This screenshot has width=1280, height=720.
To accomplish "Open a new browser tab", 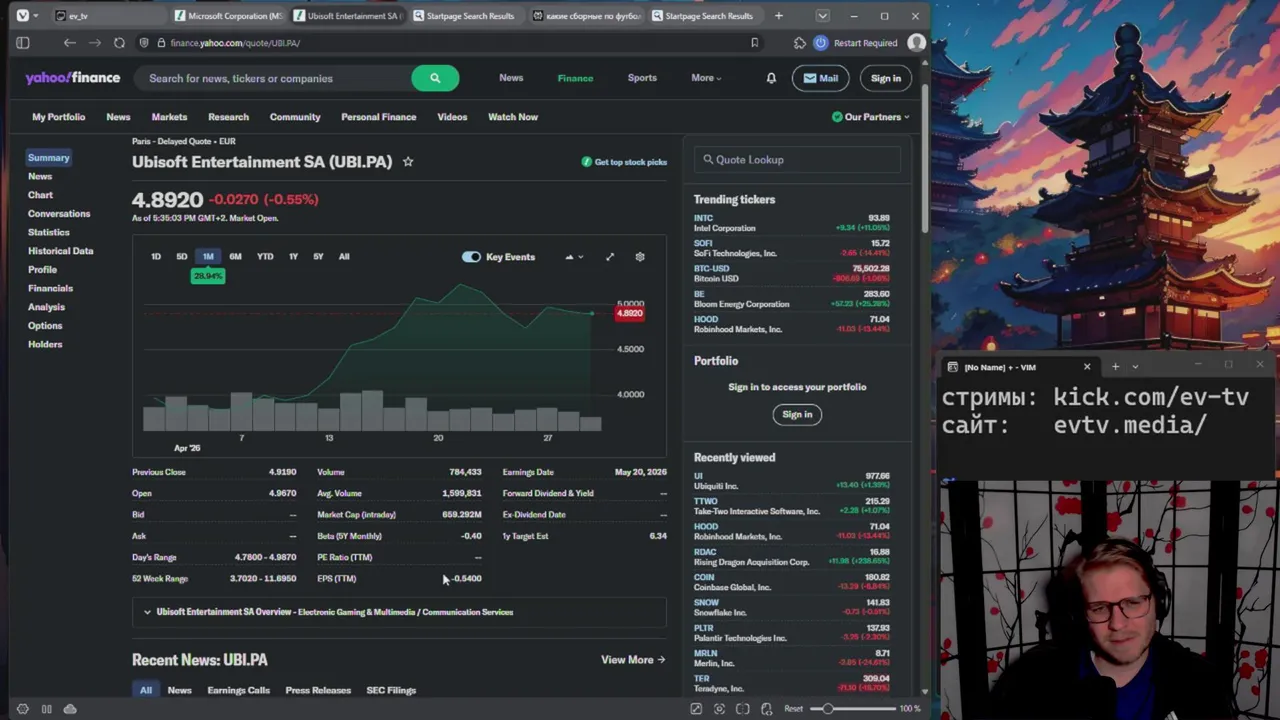I will (x=778, y=16).
